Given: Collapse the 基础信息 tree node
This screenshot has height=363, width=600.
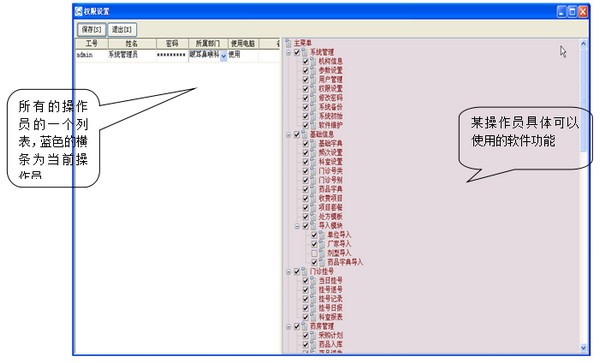Looking at the screenshot, I should (289, 135).
